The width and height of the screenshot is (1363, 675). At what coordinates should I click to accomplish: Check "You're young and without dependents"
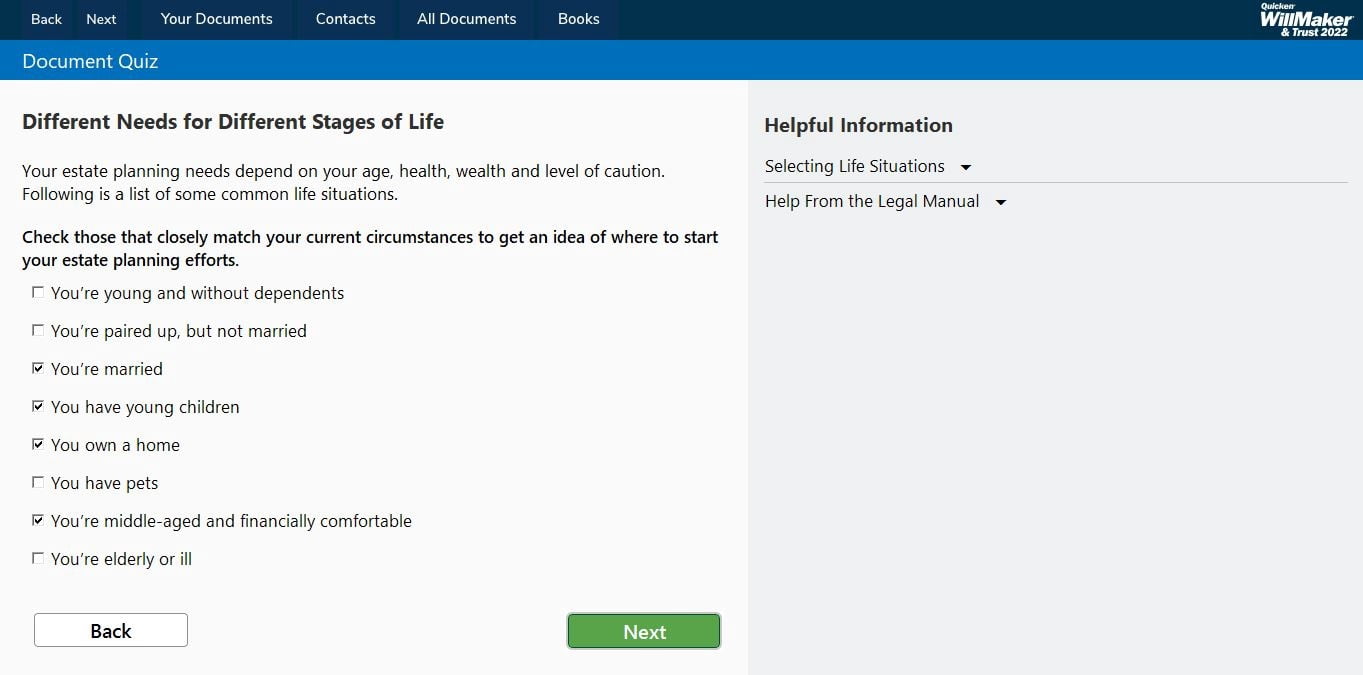(x=38, y=293)
